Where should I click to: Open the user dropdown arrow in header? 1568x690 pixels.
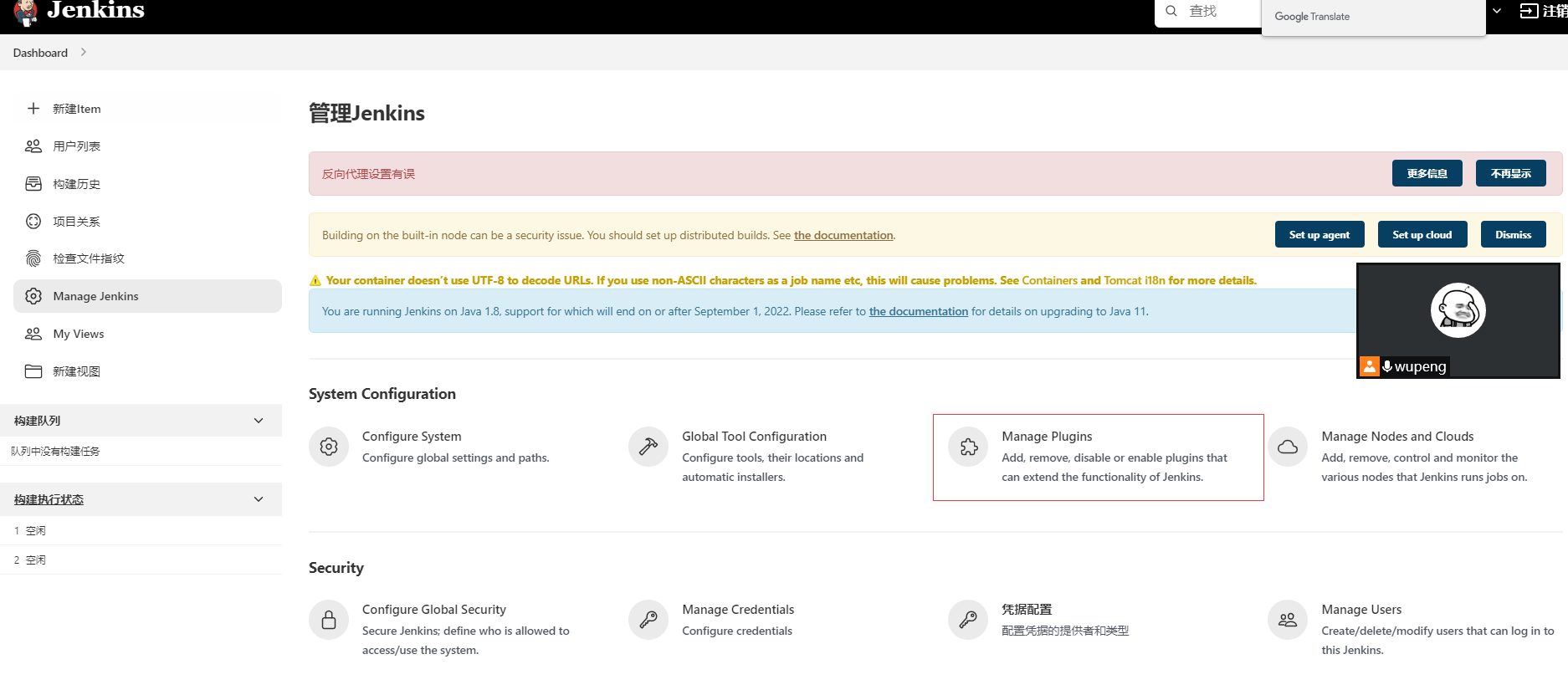[1497, 11]
